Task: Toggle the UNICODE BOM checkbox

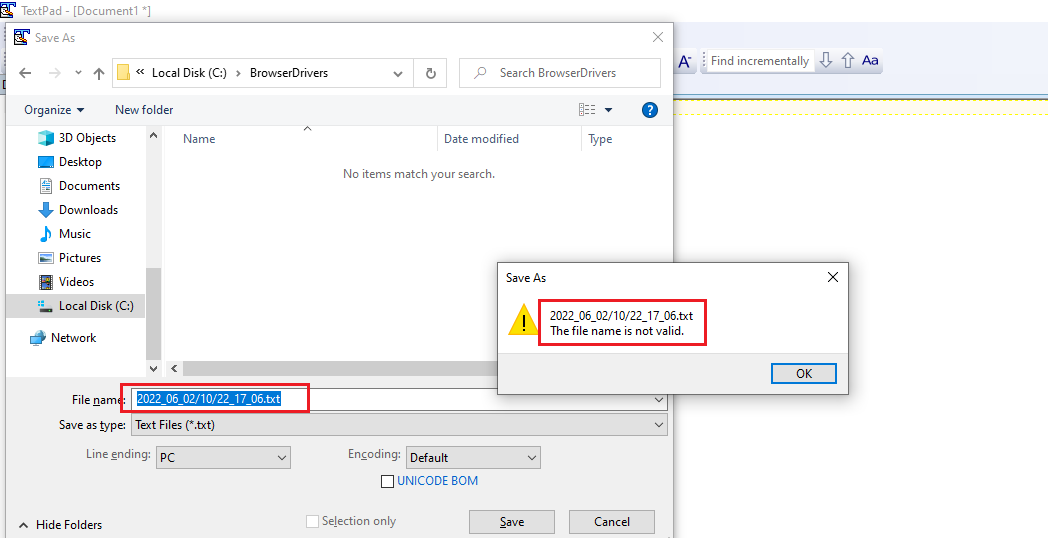Action: click(x=387, y=481)
